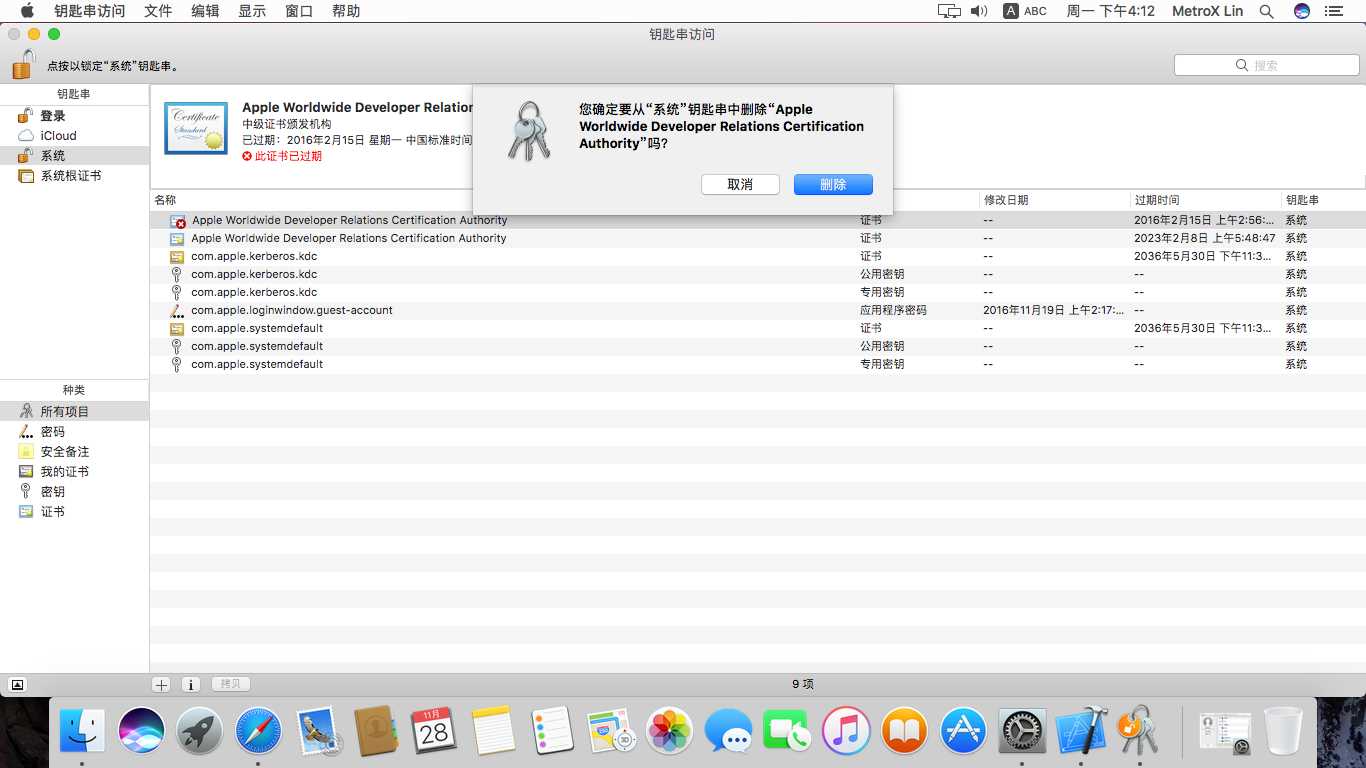
Task: Click the com.apple.systemdefault 公用密钥 row key icon
Action: (x=177, y=346)
